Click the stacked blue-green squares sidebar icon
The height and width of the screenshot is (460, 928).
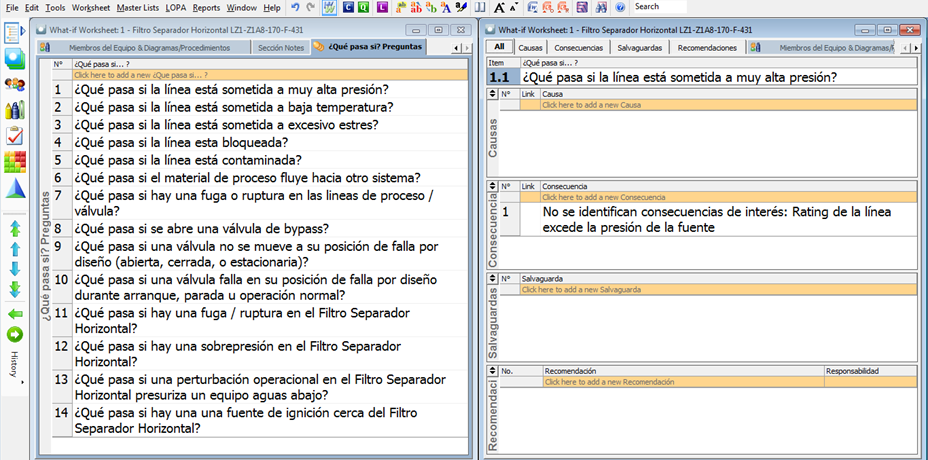(14, 59)
